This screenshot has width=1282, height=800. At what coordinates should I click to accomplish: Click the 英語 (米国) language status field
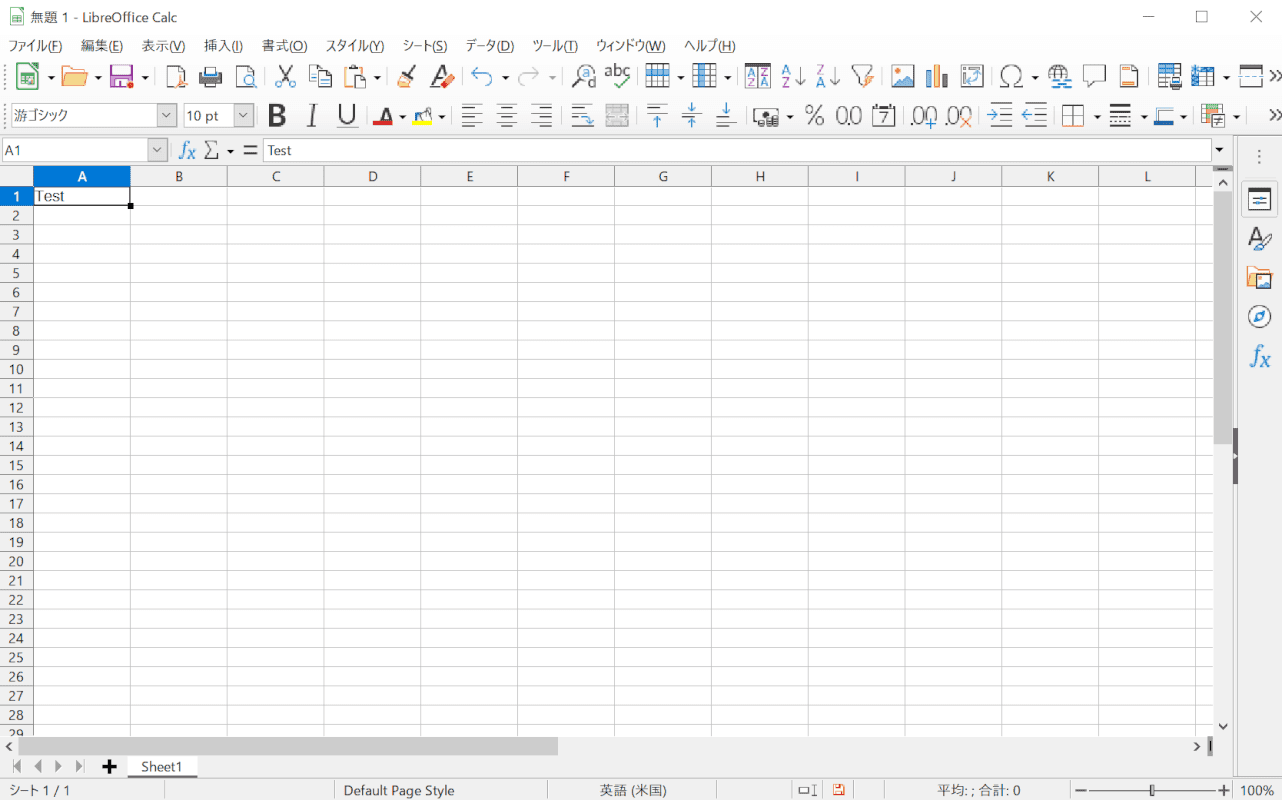[633, 790]
